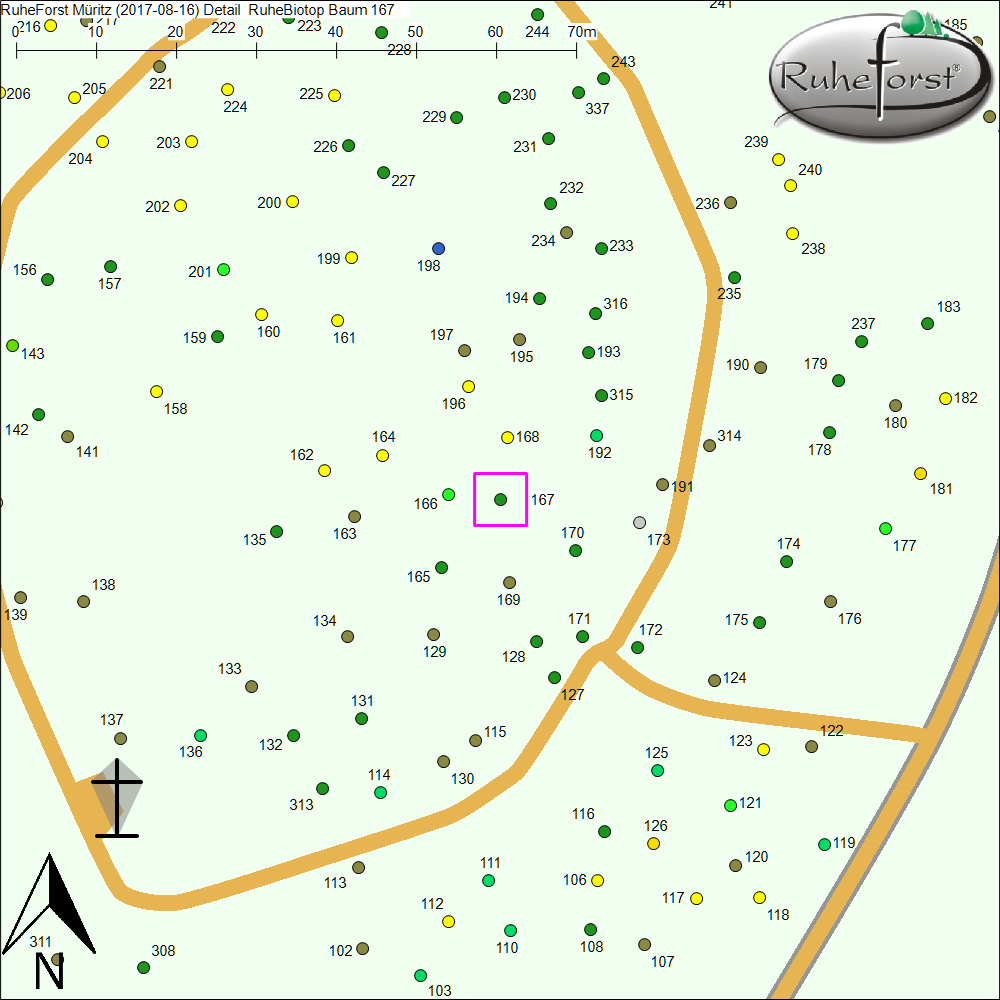
Task: Click tree marker 235 beside the path
Action: click(x=734, y=277)
